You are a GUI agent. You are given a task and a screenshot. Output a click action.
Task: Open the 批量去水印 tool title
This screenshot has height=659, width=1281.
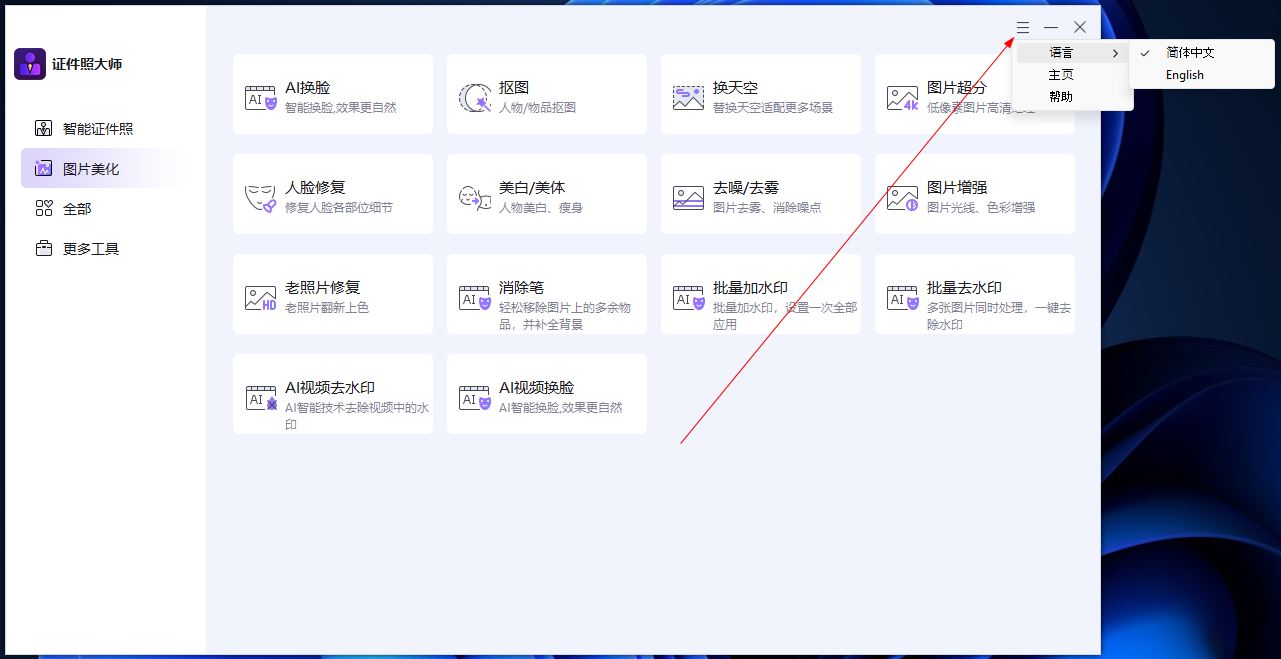(x=964, y=288)
